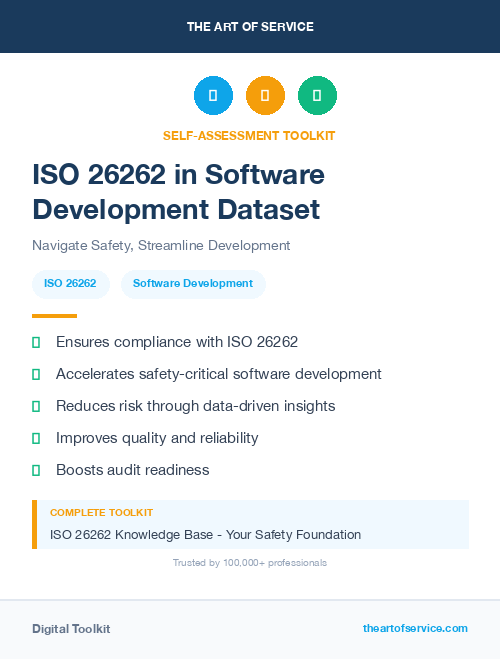Click Reduces risk through data-driven insights text

coord(196,406)
